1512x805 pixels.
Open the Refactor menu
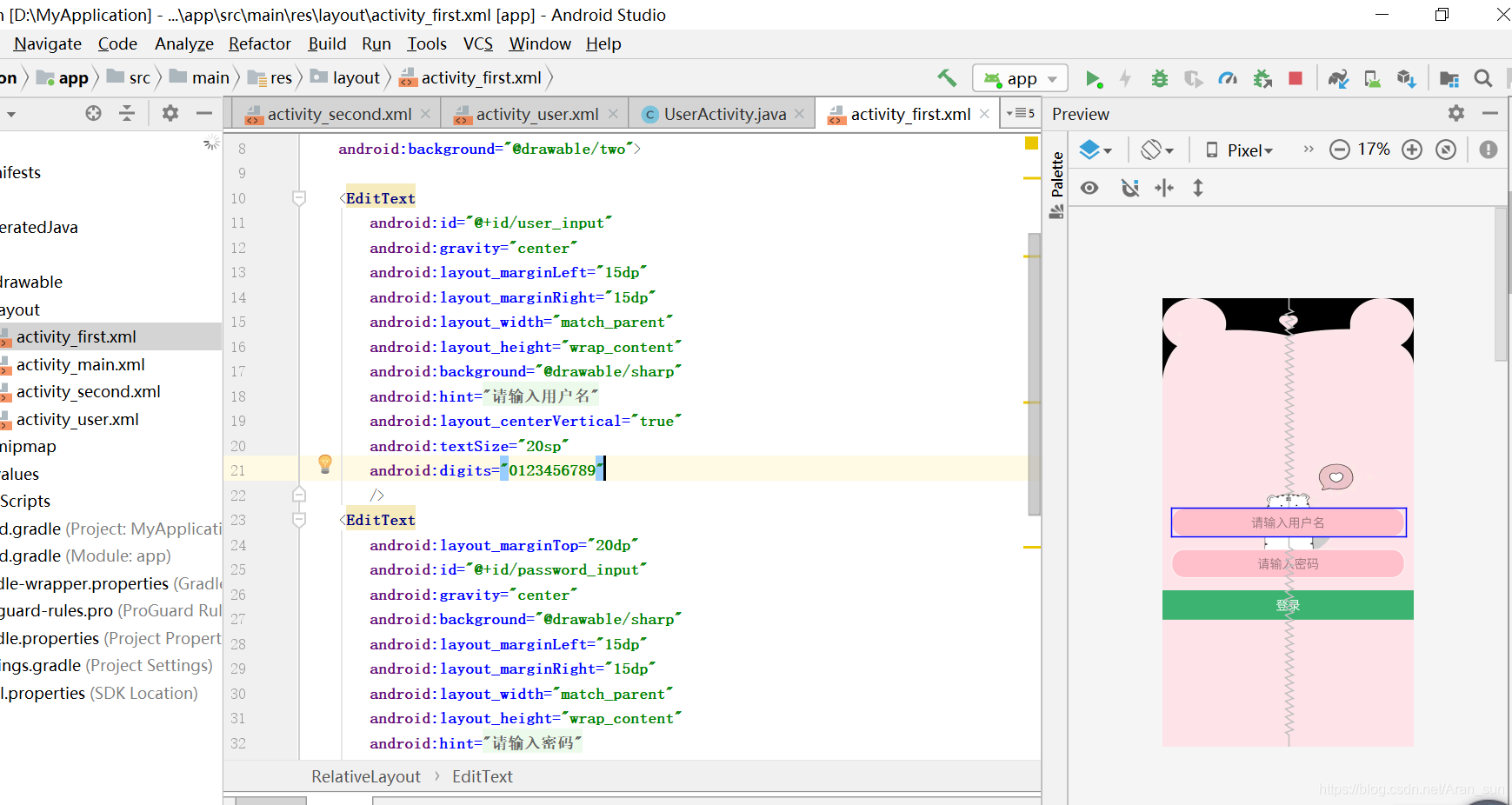[259, 43]
